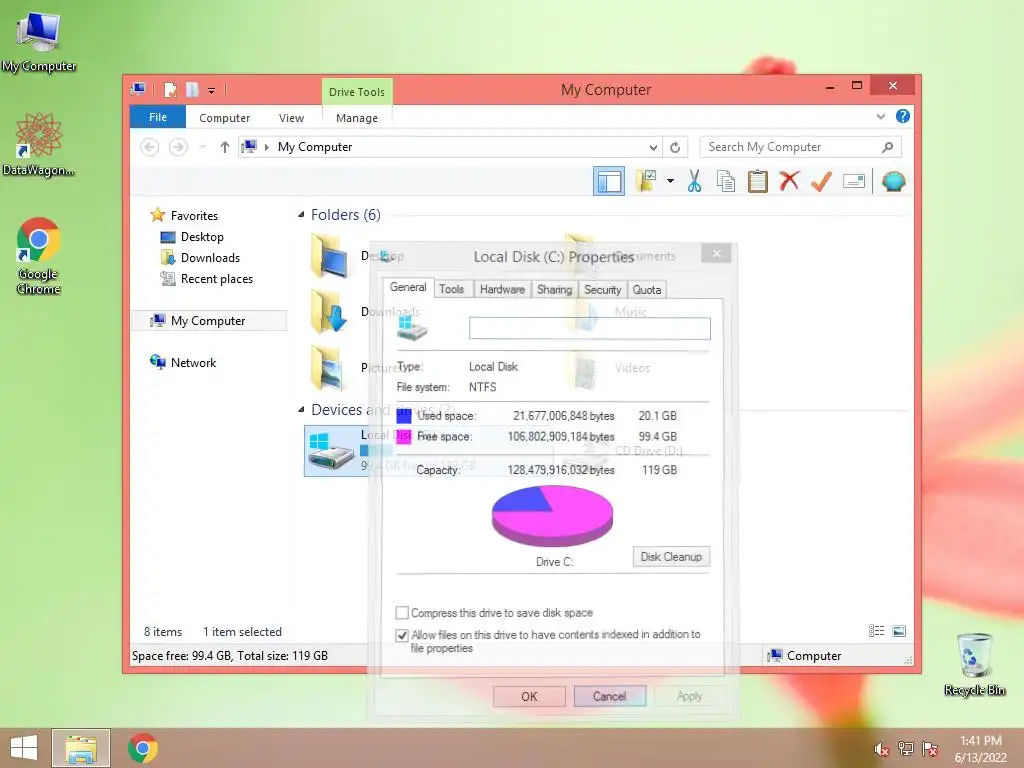Screen dimensions: 1024x768
Task: Select the Downloads folder icon in Folders
Action: click(330, 312)
